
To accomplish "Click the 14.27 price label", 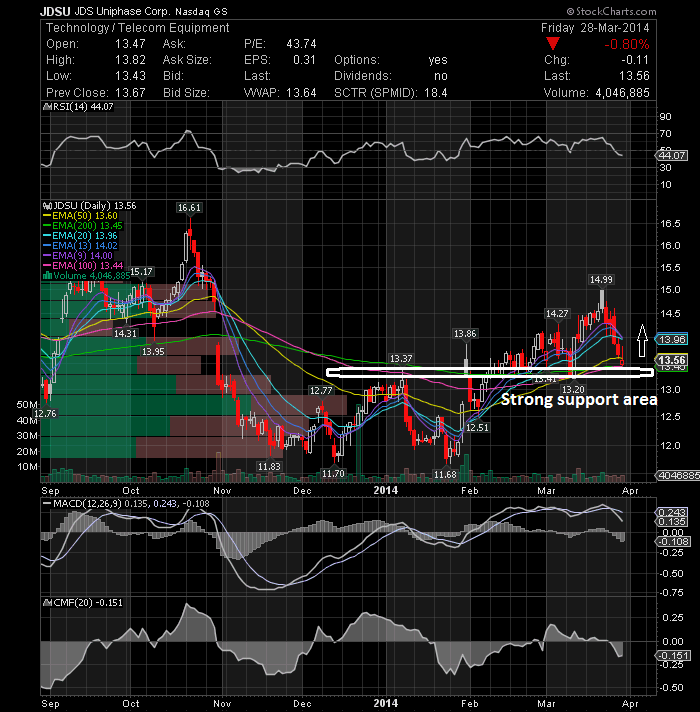I will click(557, 313).
